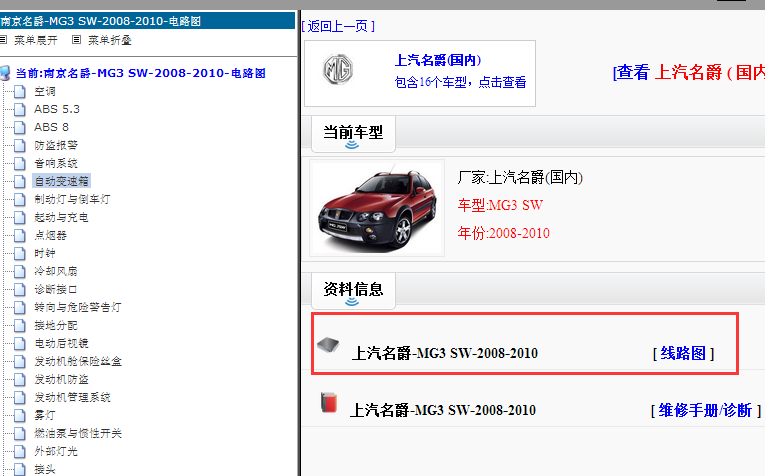The image size is (765, 476).
Task: Click the 菜单展开 expand-menu icon
Action: (x=2, y=40)
